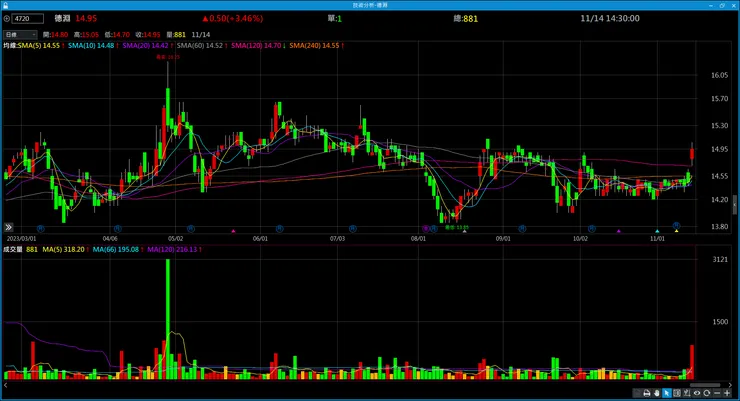The width and height of the screenshot is (740, 401).
Task: Open the 日線 period dropdown
Action: [20, 34]
